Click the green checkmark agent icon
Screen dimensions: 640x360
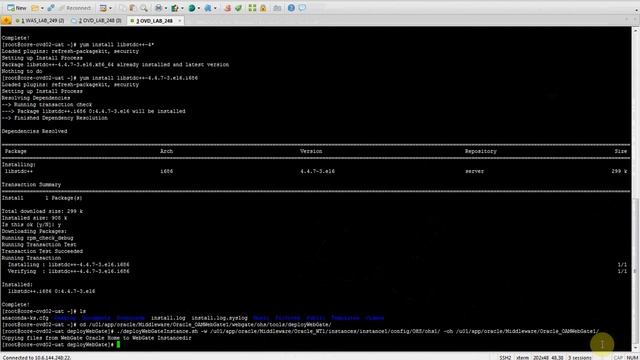tap(238, 8)
